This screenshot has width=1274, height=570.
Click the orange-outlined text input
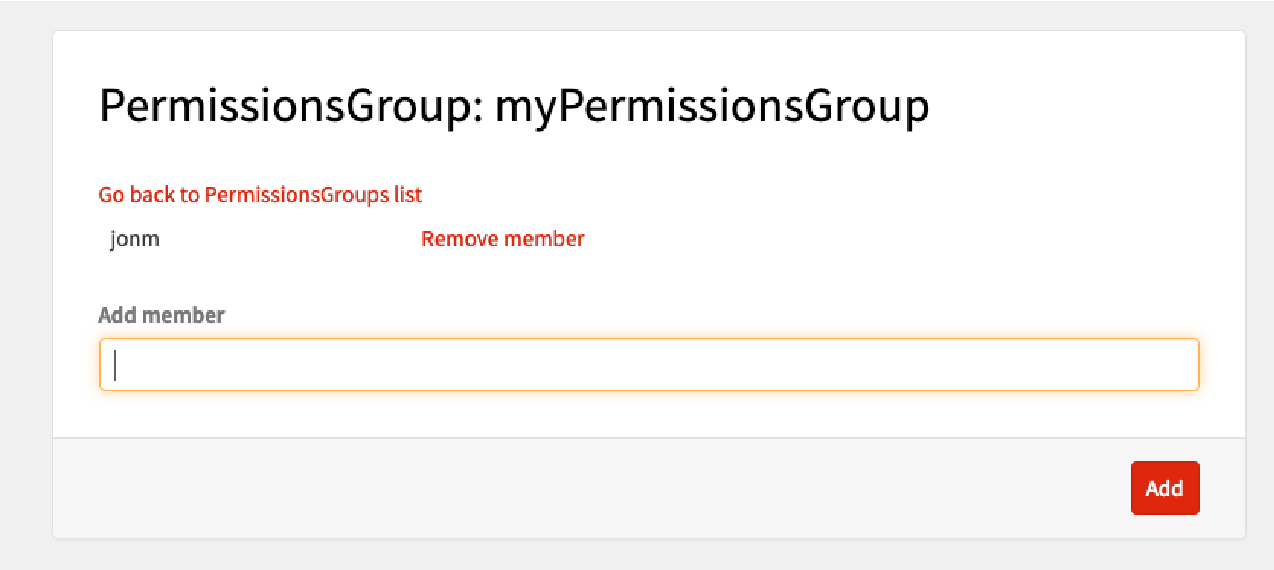pos(649,365)
